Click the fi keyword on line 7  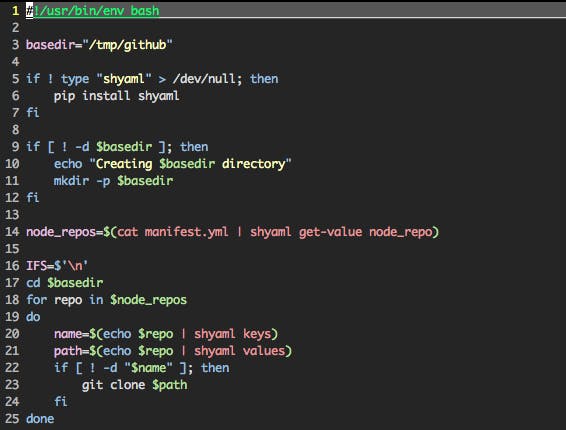32,112
